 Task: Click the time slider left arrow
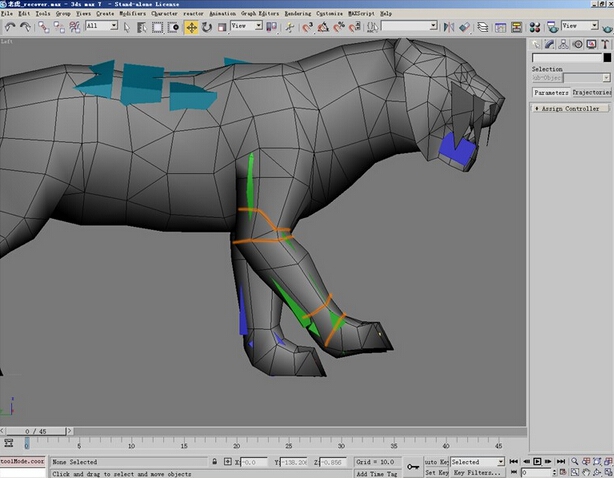coord(2,431)
